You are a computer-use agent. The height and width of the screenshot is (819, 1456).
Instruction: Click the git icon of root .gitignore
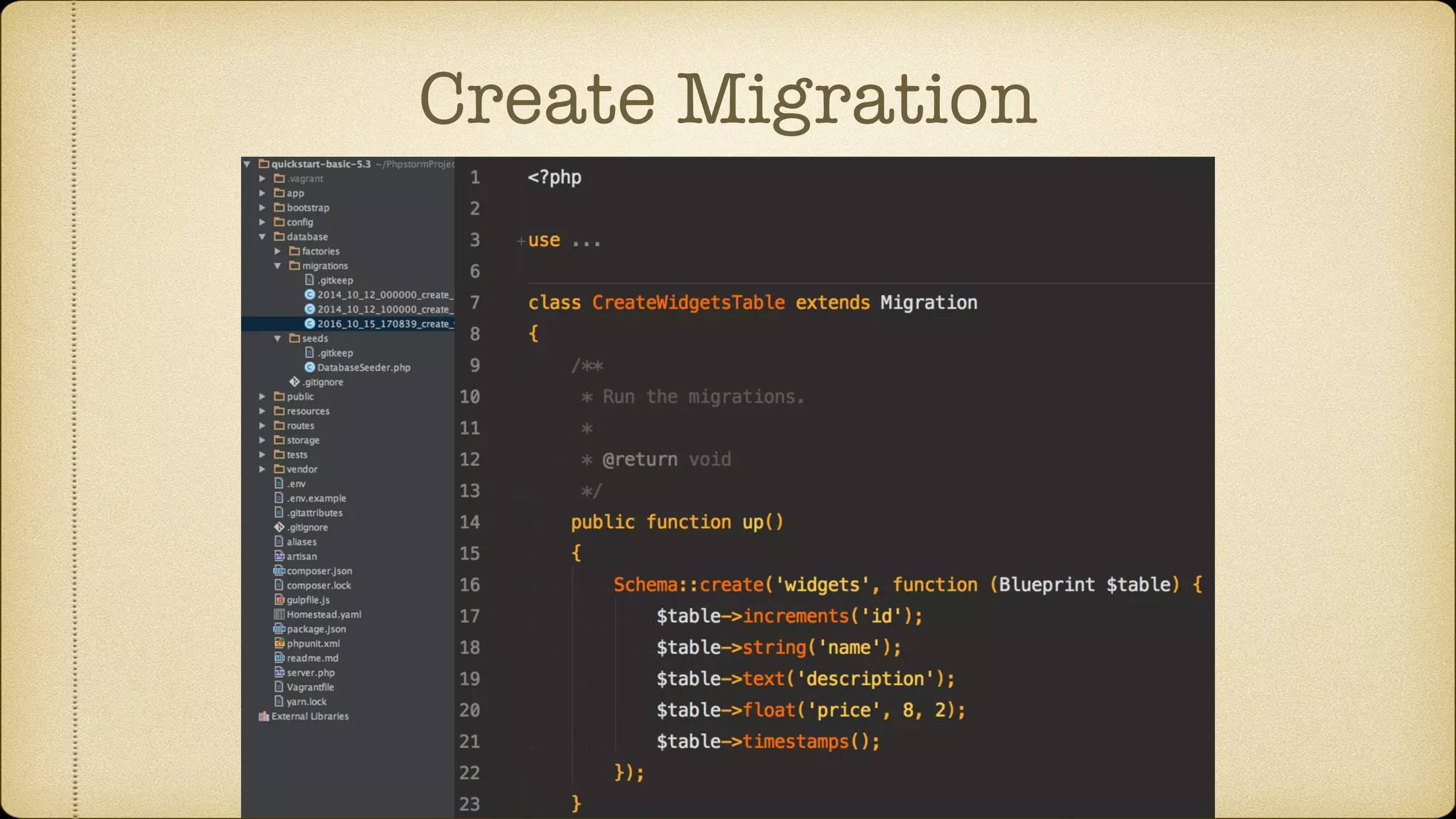(x=279, y=528)
